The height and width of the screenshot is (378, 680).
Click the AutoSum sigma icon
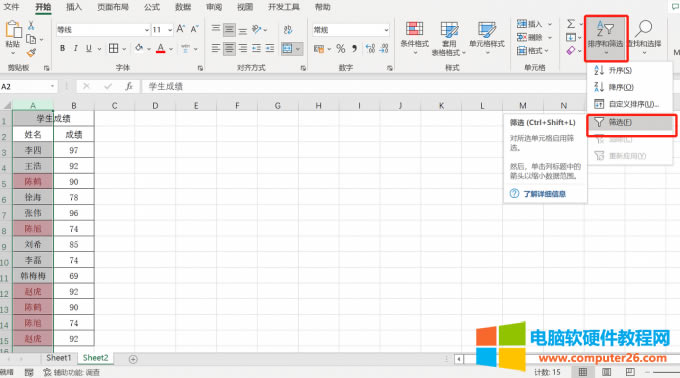(571, 24)
